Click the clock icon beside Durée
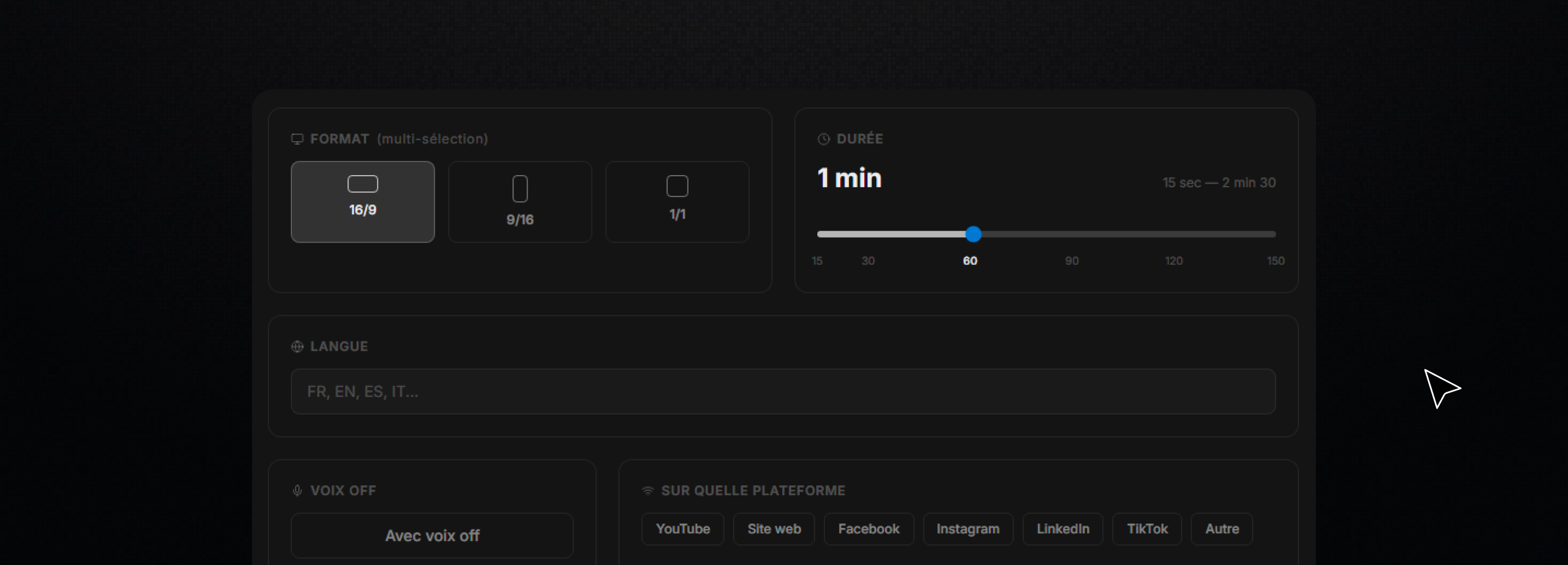The height and width of the screenshot is (565, 1568). [x=824, y=139]
